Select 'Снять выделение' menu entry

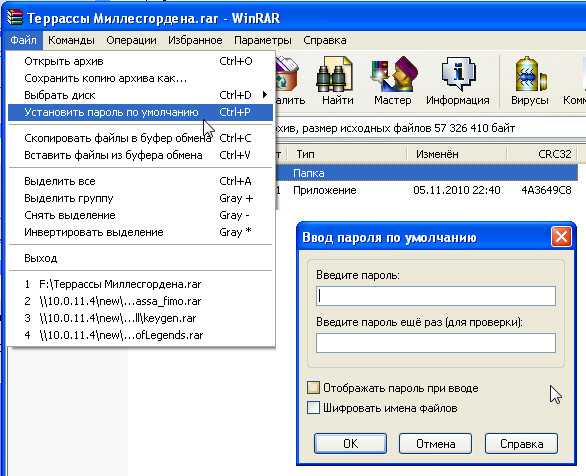point(140,215)
